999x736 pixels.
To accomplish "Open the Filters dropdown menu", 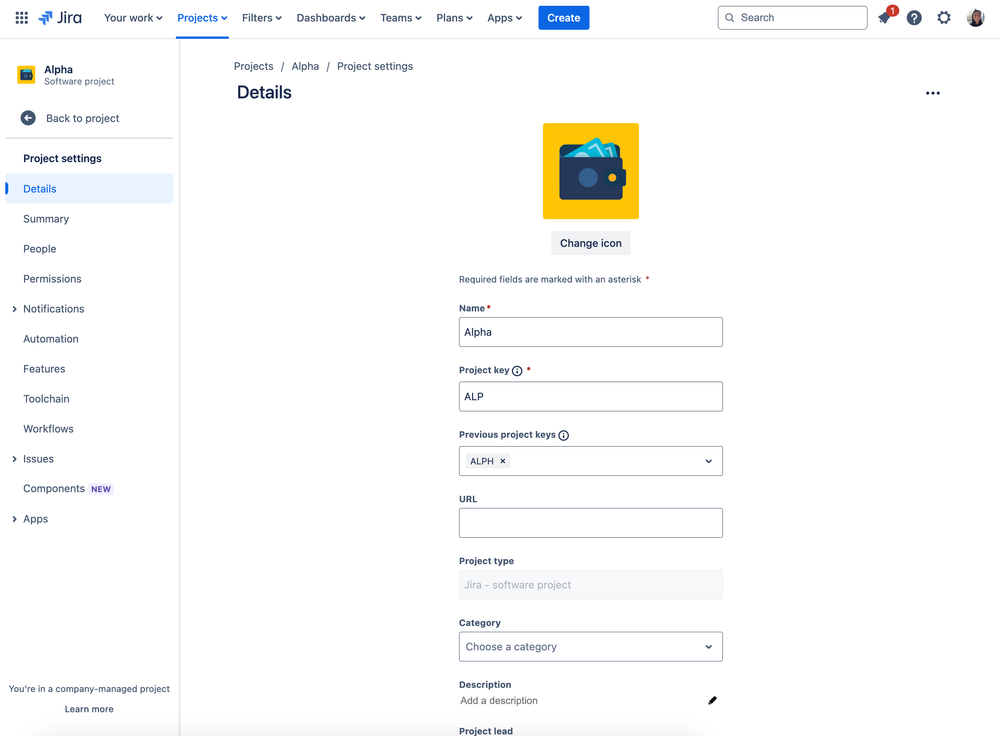I will point(261,18).
